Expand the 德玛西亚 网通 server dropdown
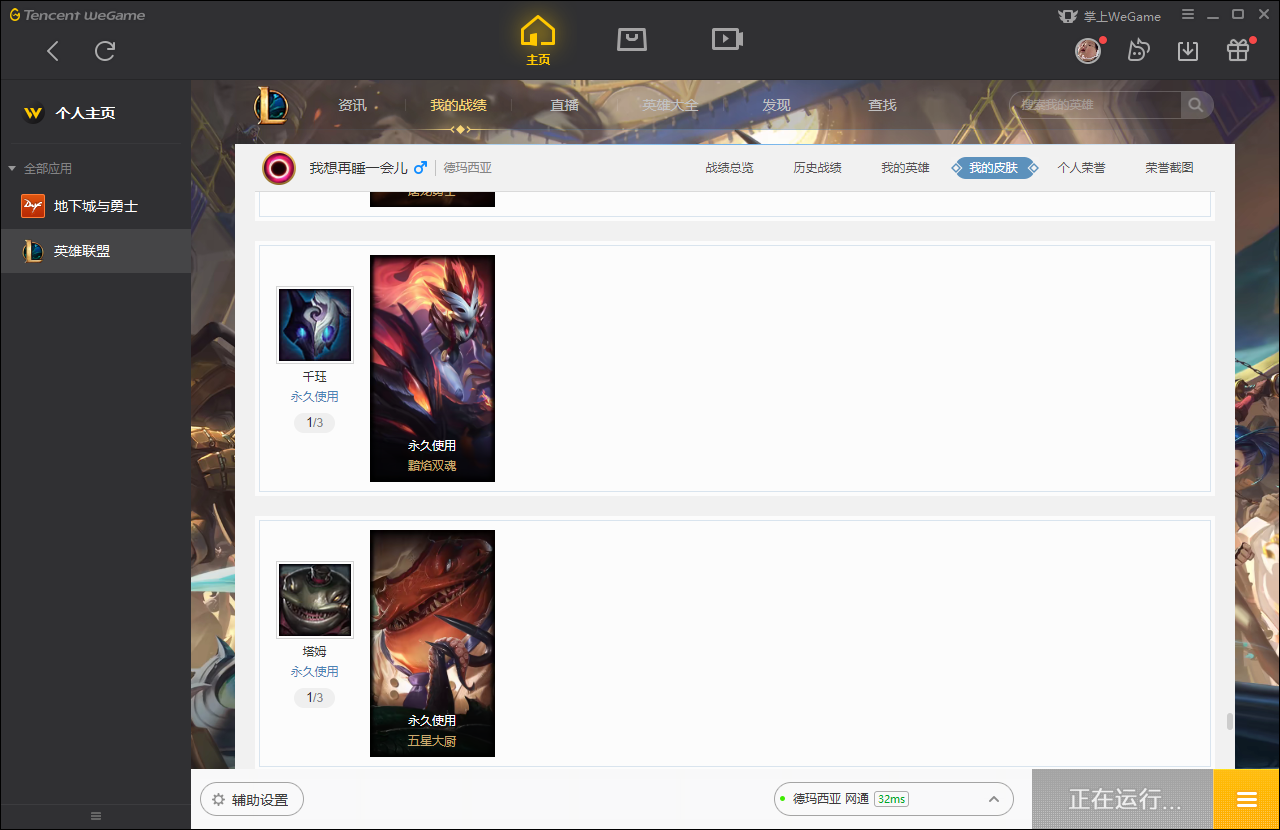Image resolution: width=1280 pixels, height=830 pixels. [893, 799]
